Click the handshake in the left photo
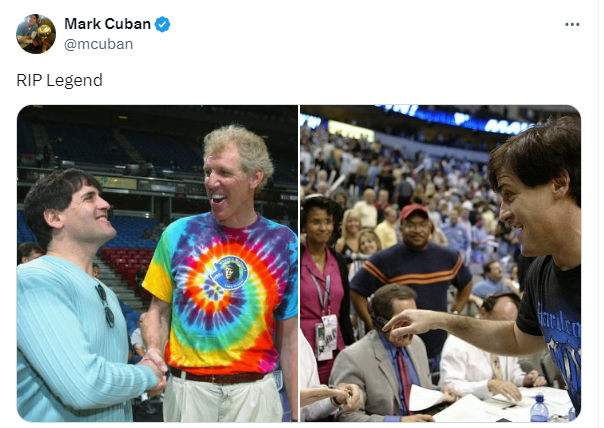604x428 pixels. 154,371
